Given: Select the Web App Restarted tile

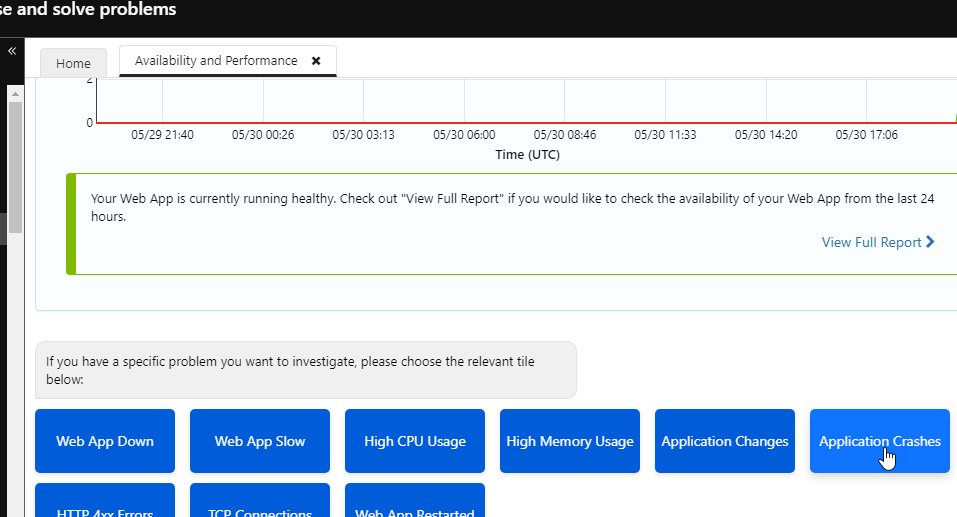Looking at the screenshot, I should 415,505.
